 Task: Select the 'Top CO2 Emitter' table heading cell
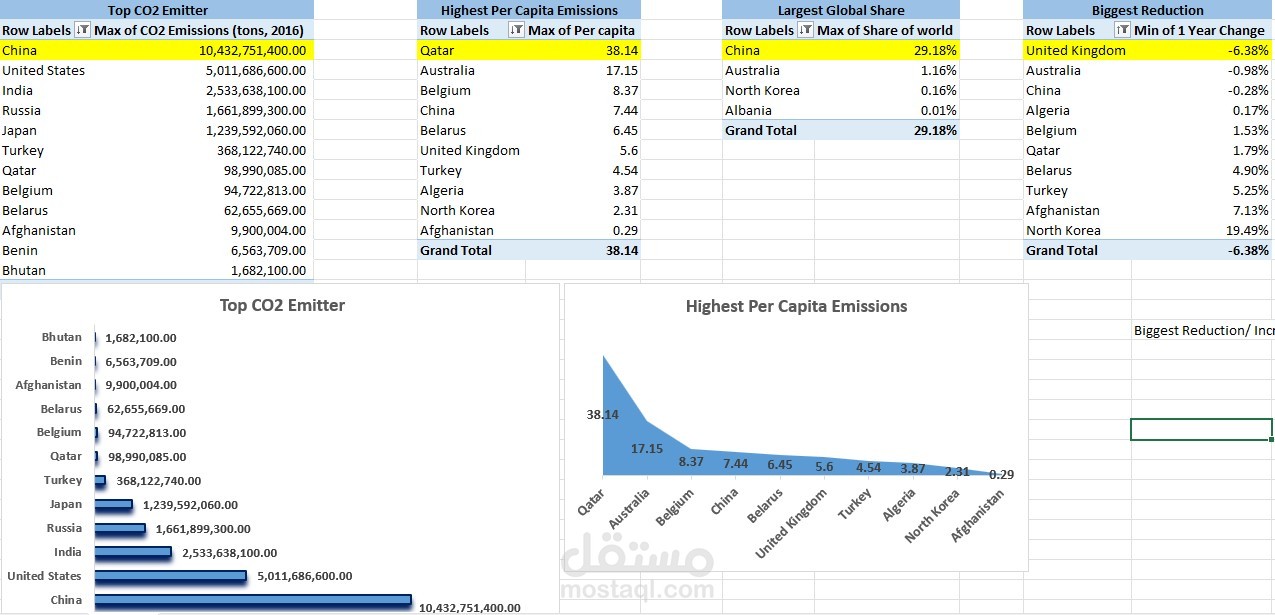157,10
